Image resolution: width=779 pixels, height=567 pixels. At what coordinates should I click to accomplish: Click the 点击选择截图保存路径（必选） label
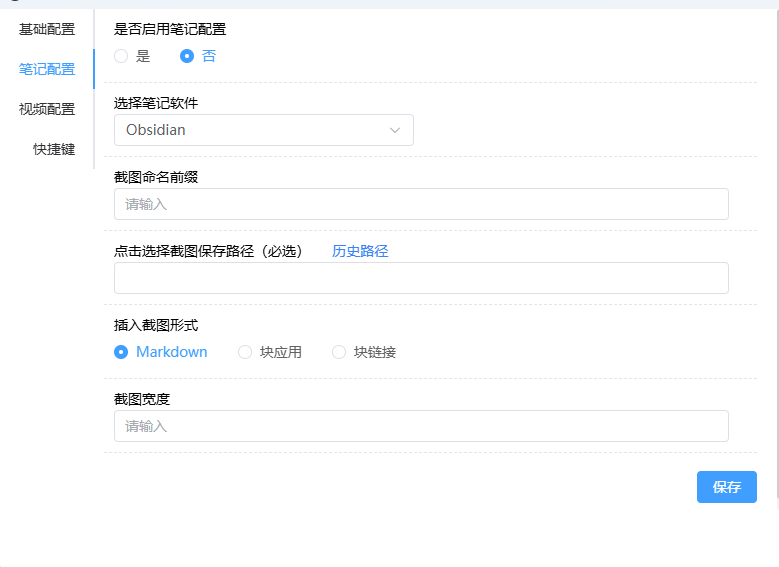[x=208, y=251]
